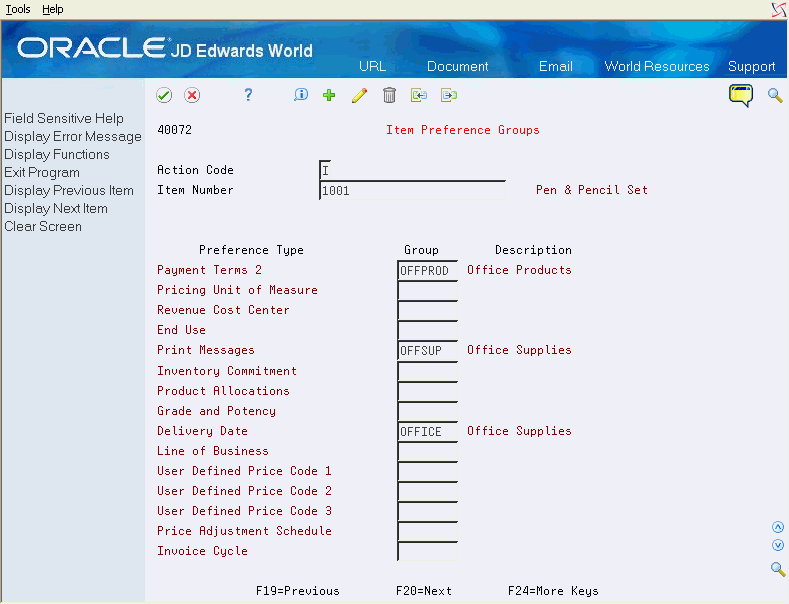This screenshot has height=604, width=789.
Task: Click the Grade and Potency group field
Action: tap(427, 411)
